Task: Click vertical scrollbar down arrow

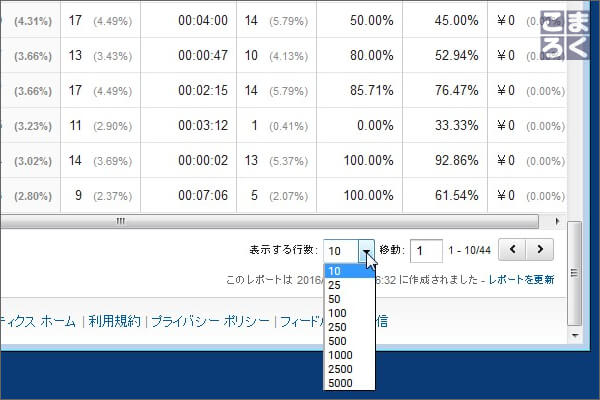Action: tap(574, 336)
